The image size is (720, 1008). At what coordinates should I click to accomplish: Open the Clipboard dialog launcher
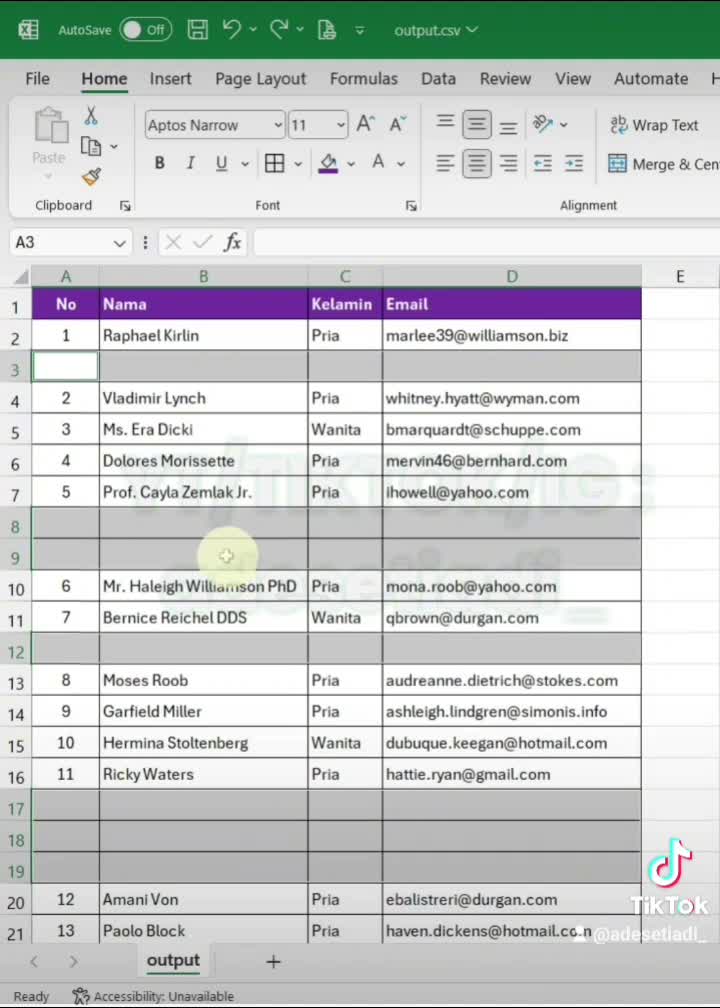point(125,206)
